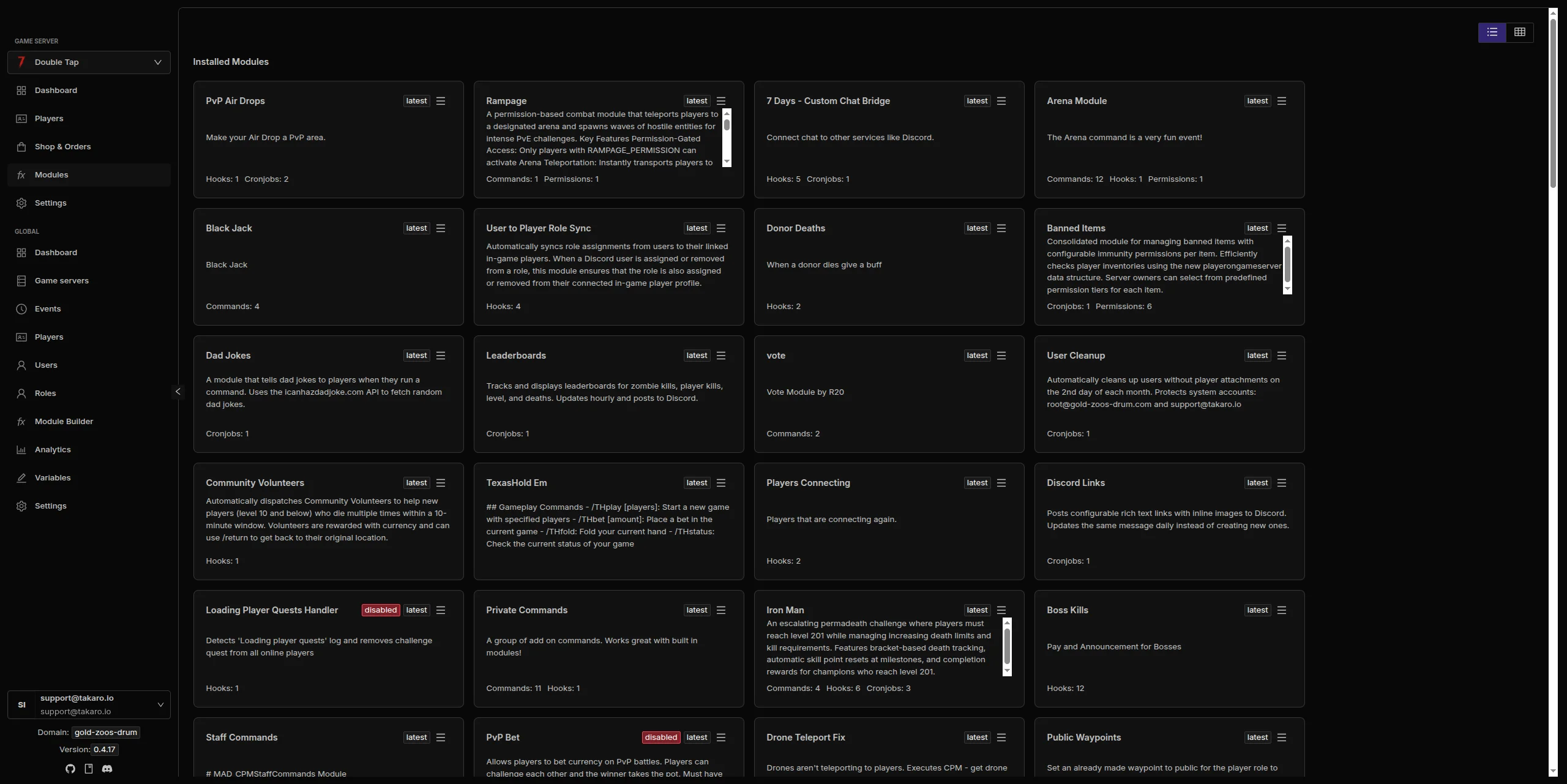Open Takaro's GitHub via the footer icon
This screenshot has height=784, width=1567.
pyautogui.click(x=70, y=769)
